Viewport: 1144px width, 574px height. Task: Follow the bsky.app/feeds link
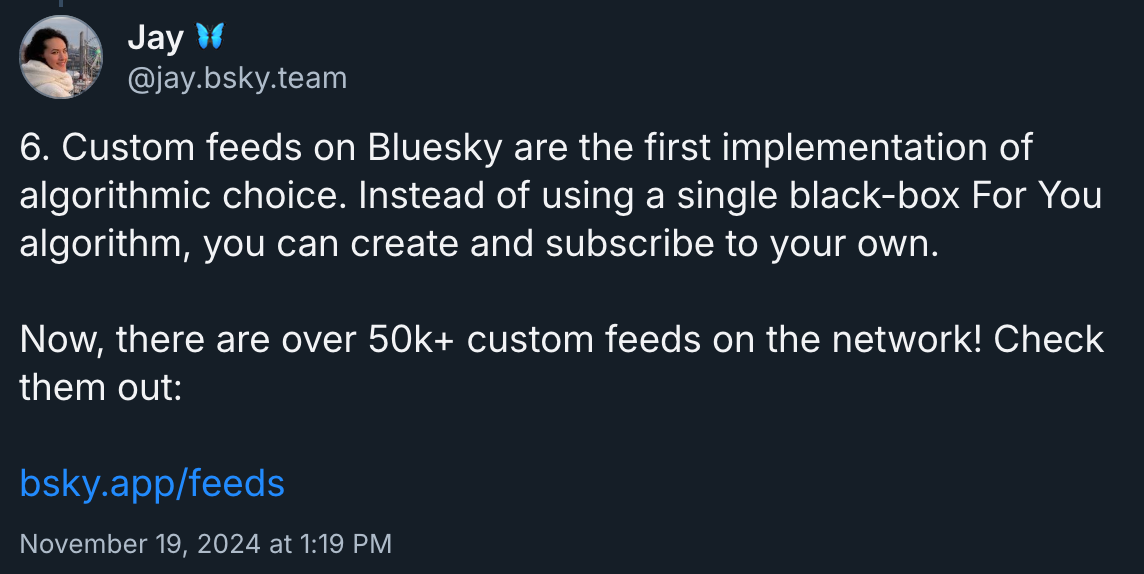tap(152, 483)
